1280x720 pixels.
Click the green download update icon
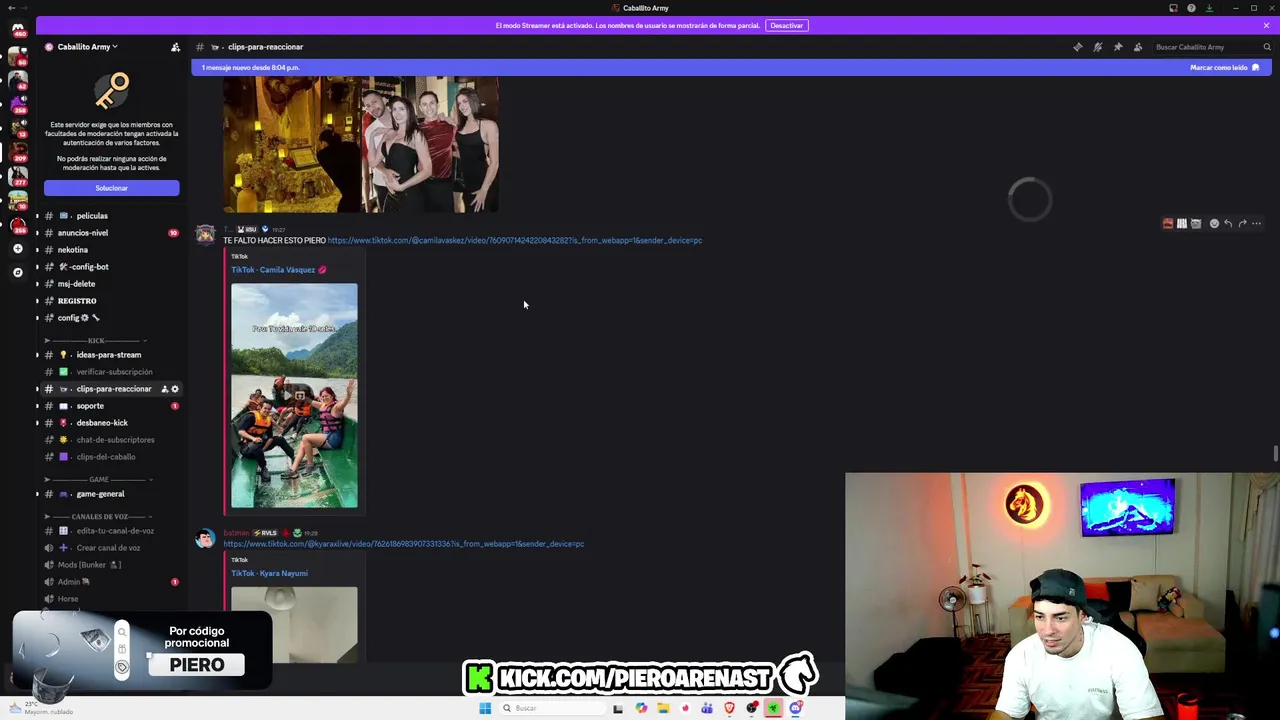1209,8
